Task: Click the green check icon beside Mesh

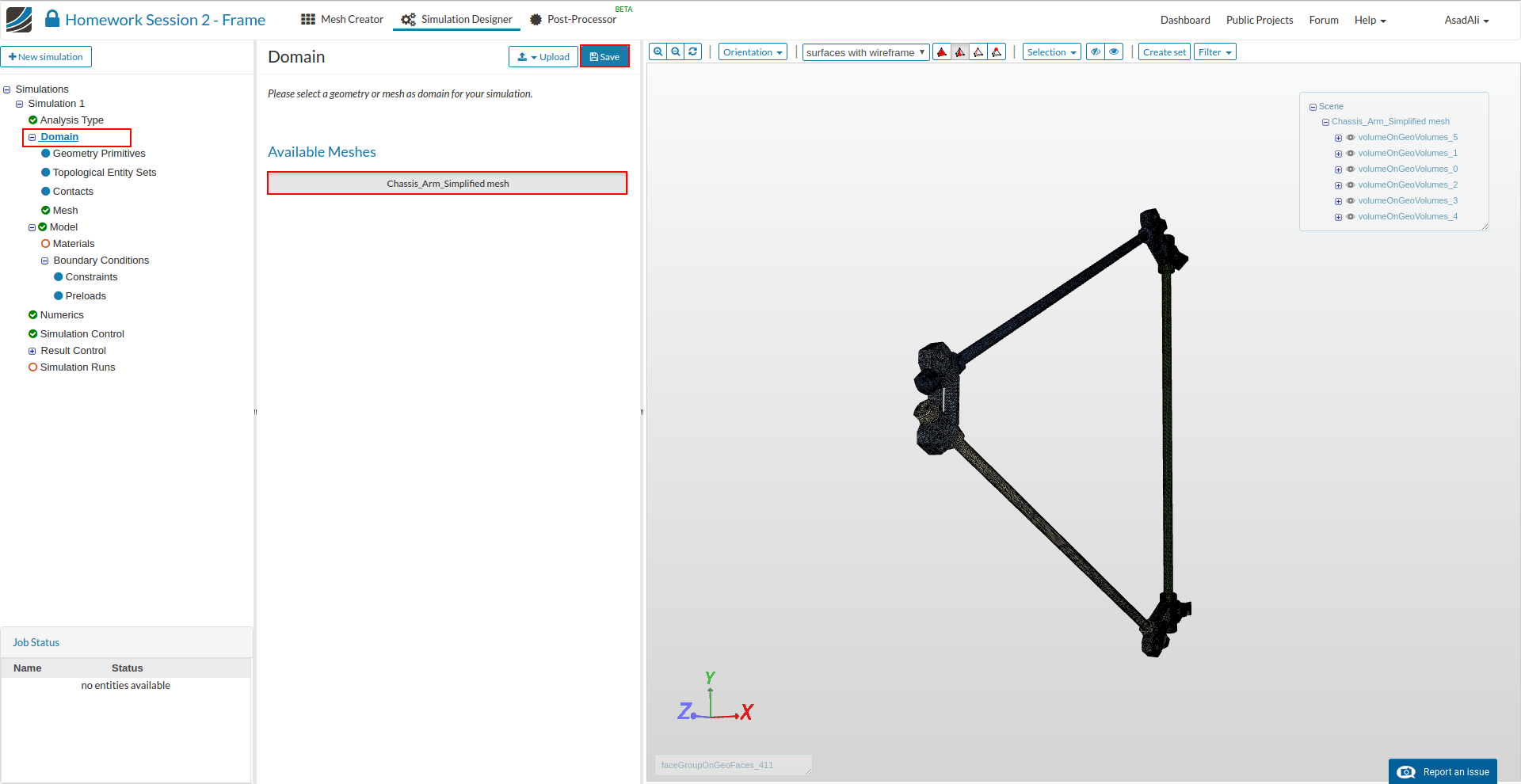Action: [x=45, y=211]
